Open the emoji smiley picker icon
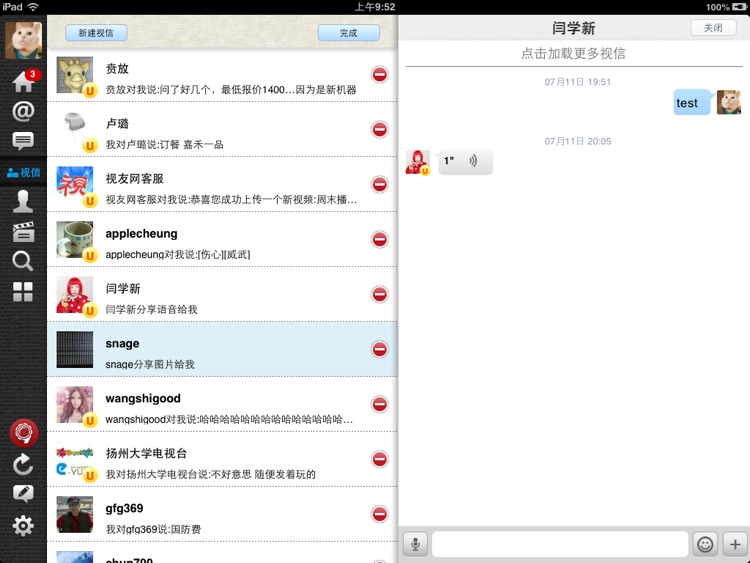Image resolution: width=750 pixels, height=563 pixels. (705, 544)
